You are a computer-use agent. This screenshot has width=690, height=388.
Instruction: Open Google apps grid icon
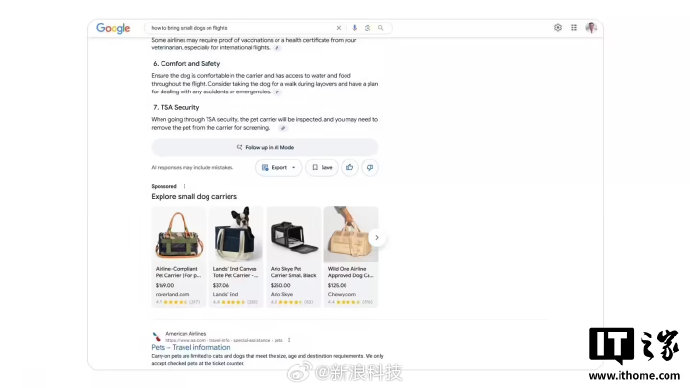click(574, 28)
